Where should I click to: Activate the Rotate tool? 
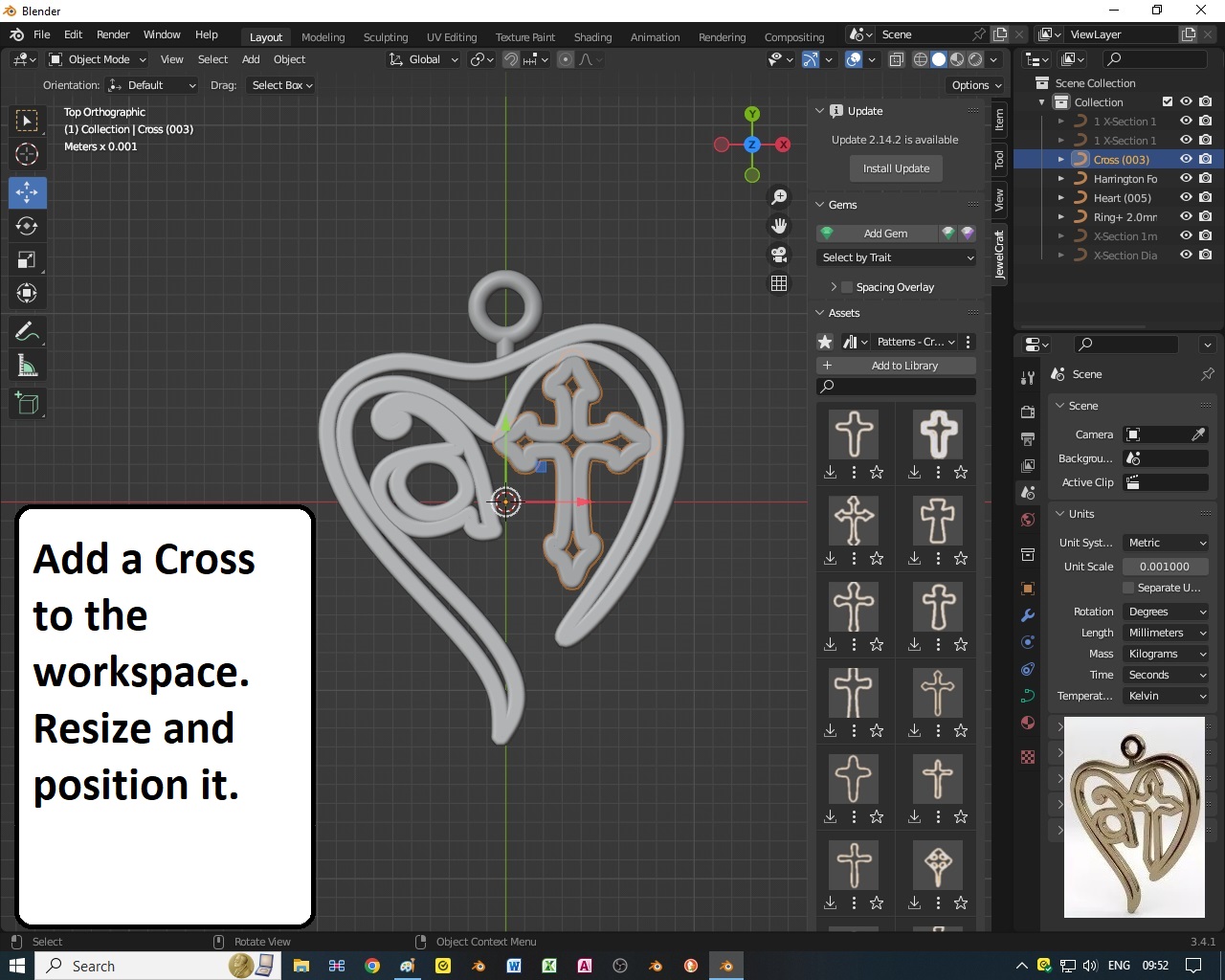(x=27, y=227)
